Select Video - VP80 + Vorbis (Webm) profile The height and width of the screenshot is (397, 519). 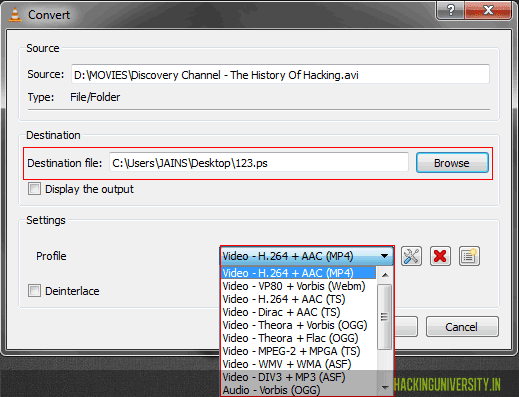pos(298,286)
